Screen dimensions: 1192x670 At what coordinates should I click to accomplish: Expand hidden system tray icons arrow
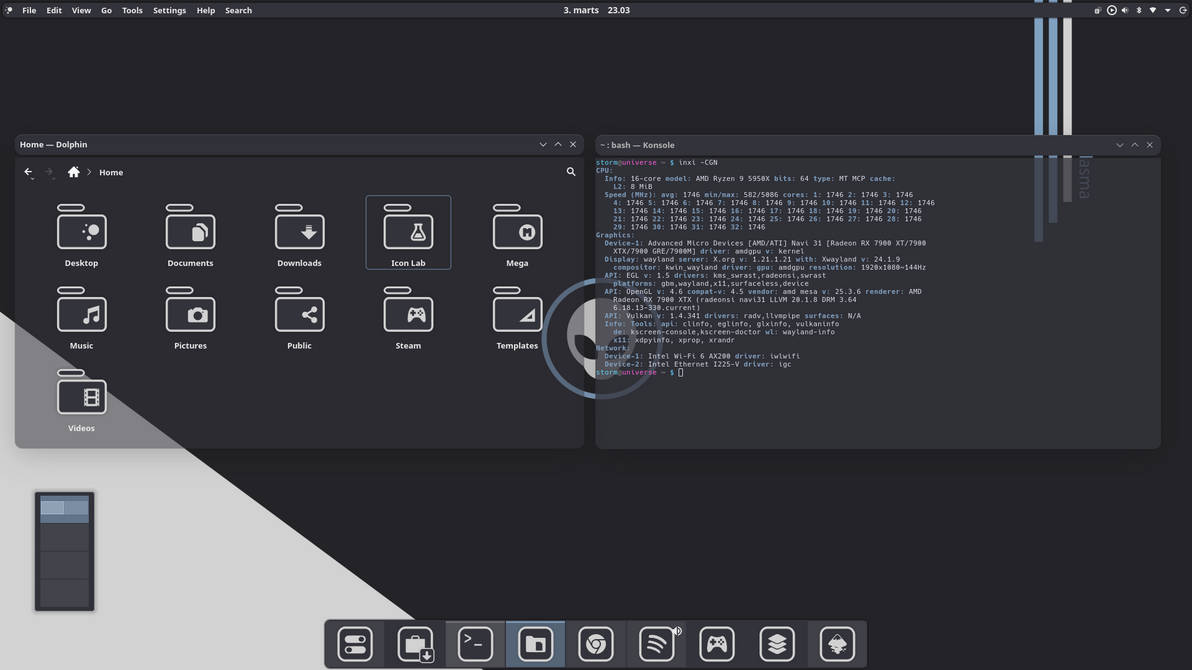1168,11
